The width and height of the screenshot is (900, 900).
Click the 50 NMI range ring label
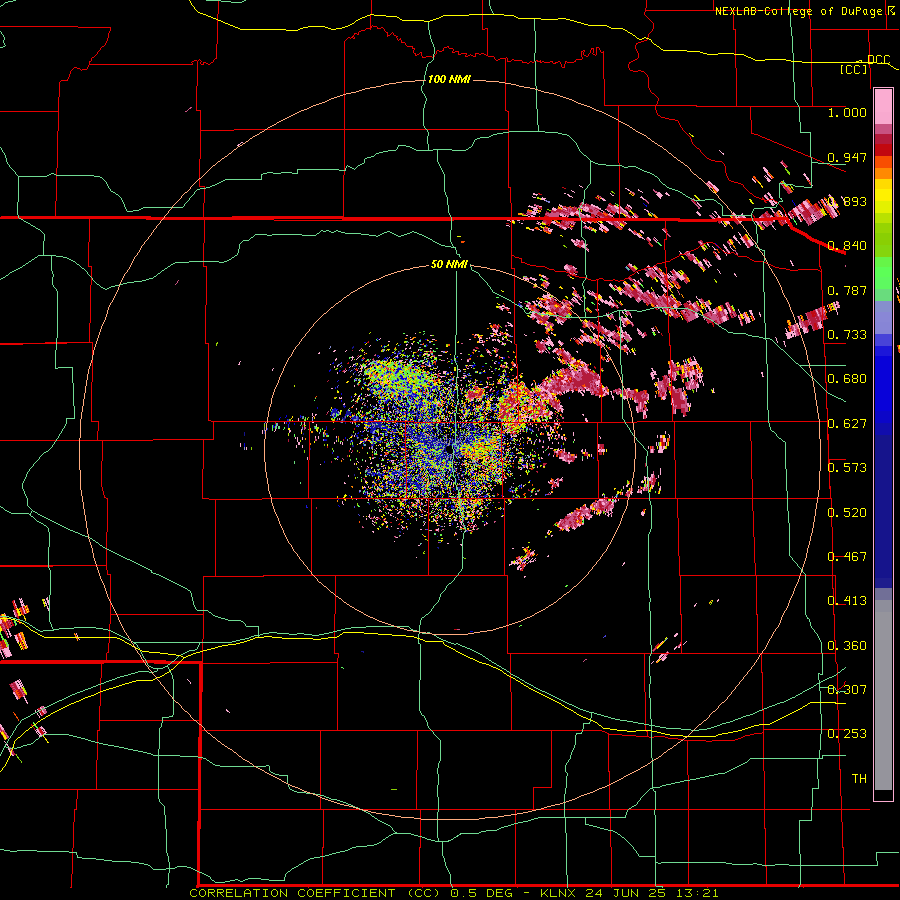click(449, 264)
